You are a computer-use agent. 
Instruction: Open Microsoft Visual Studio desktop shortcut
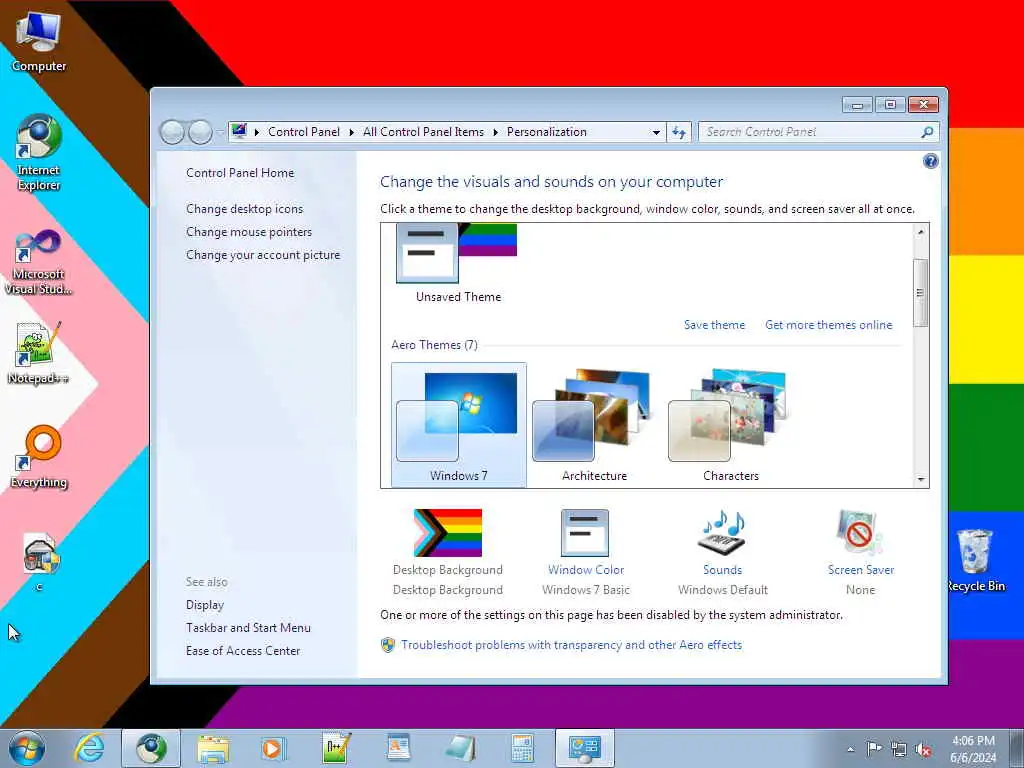tap(39, 262)
